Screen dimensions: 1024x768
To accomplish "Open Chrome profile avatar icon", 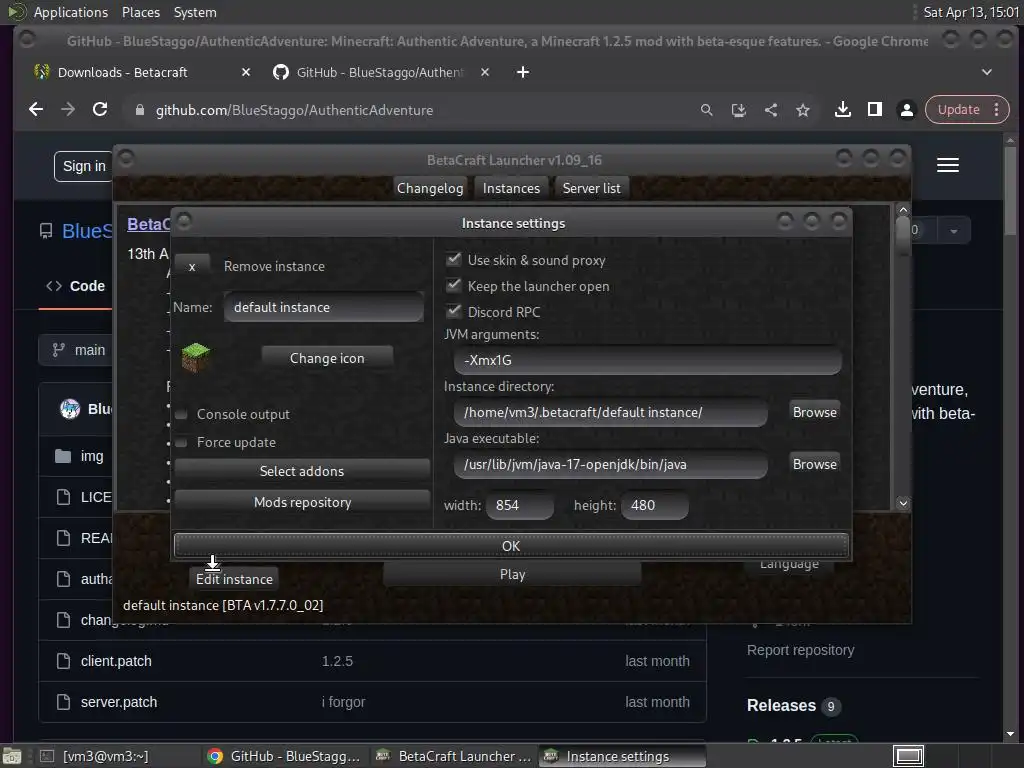I will pos(906,110).
